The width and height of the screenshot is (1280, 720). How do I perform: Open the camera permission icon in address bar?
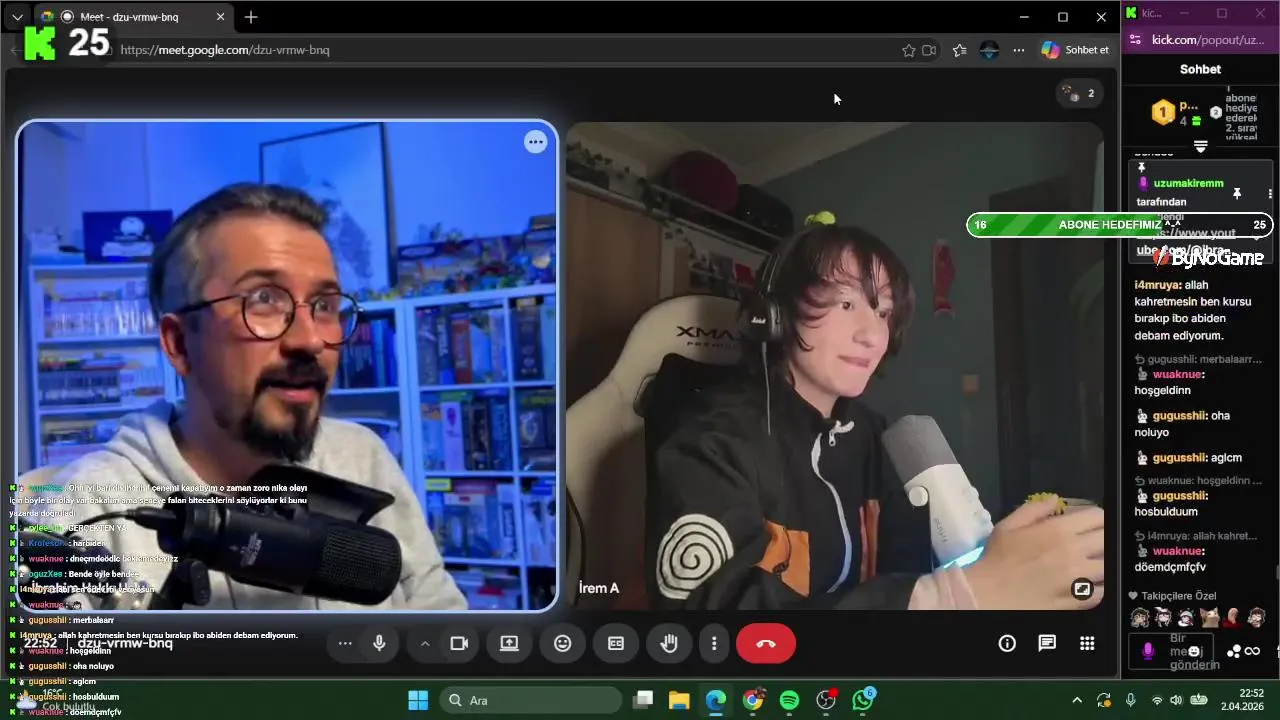point(929,50)
